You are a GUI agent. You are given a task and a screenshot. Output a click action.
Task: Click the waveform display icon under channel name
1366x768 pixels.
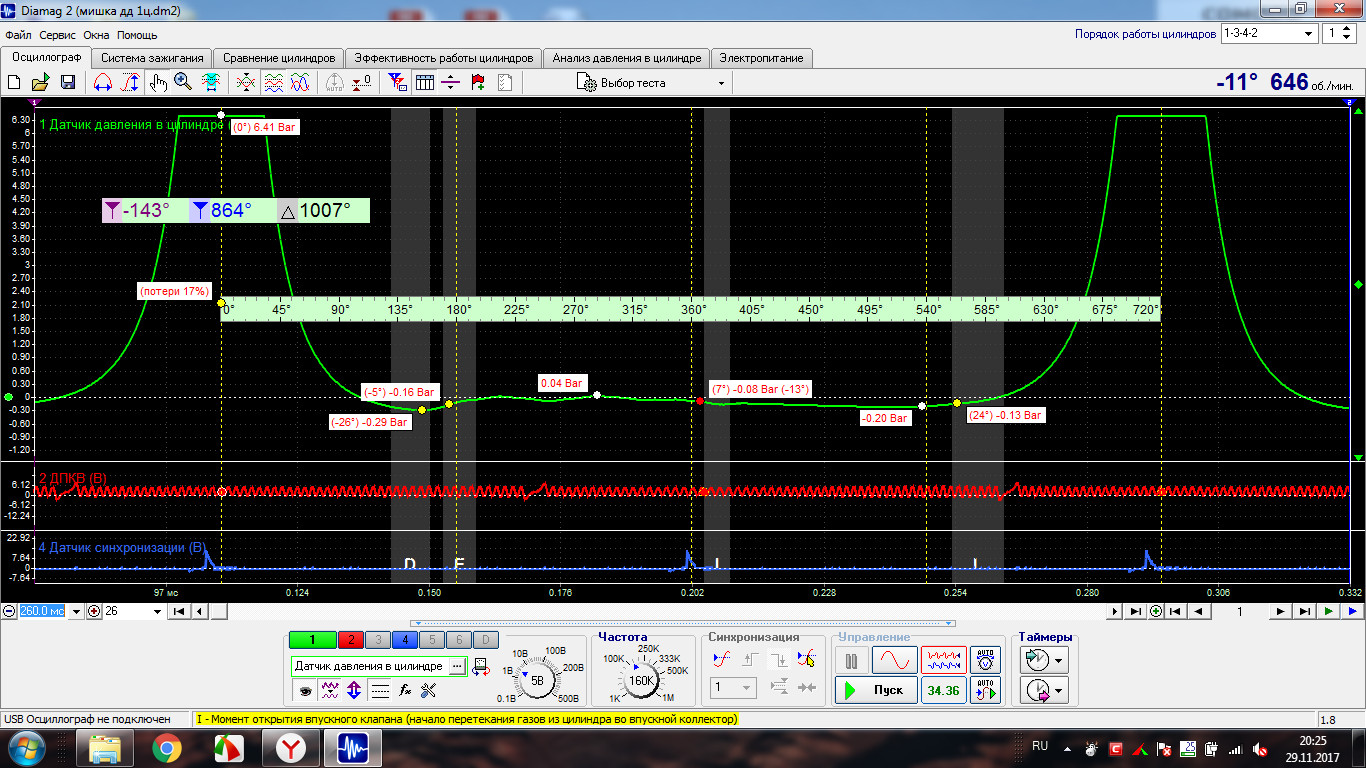pyautogui.click(x=330, y=690)
